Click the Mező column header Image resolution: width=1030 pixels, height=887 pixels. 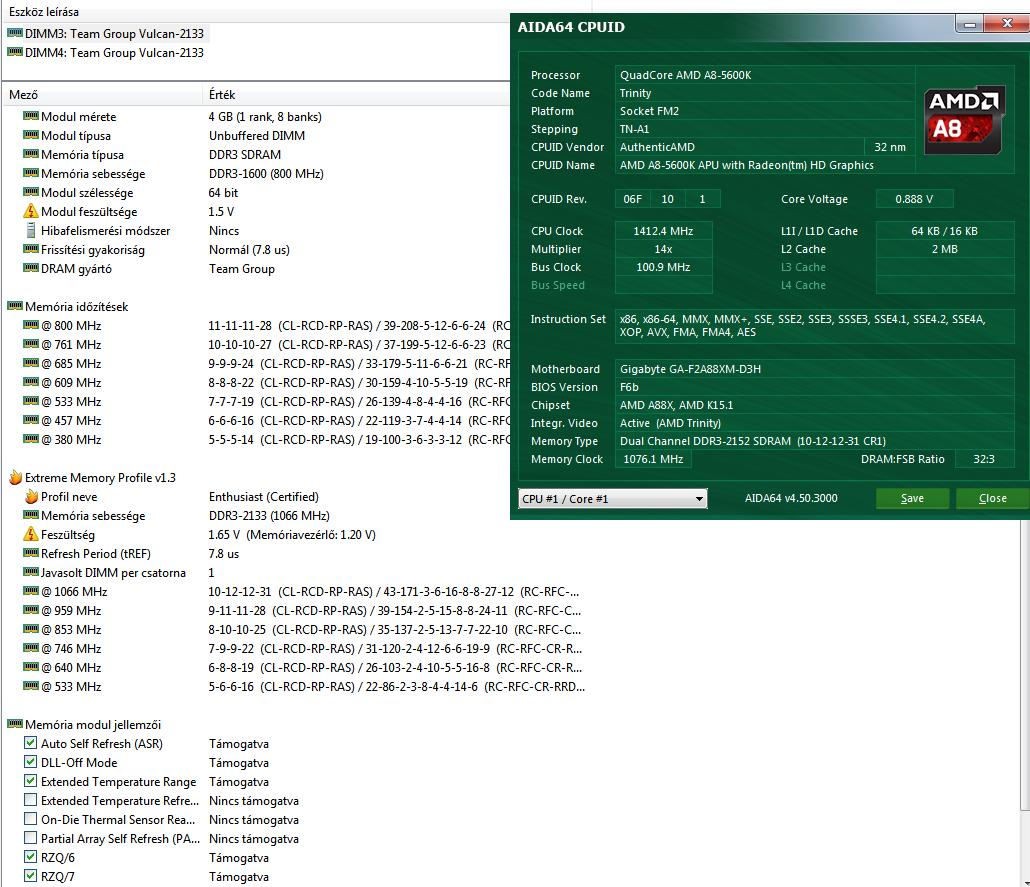pos(102,94)
